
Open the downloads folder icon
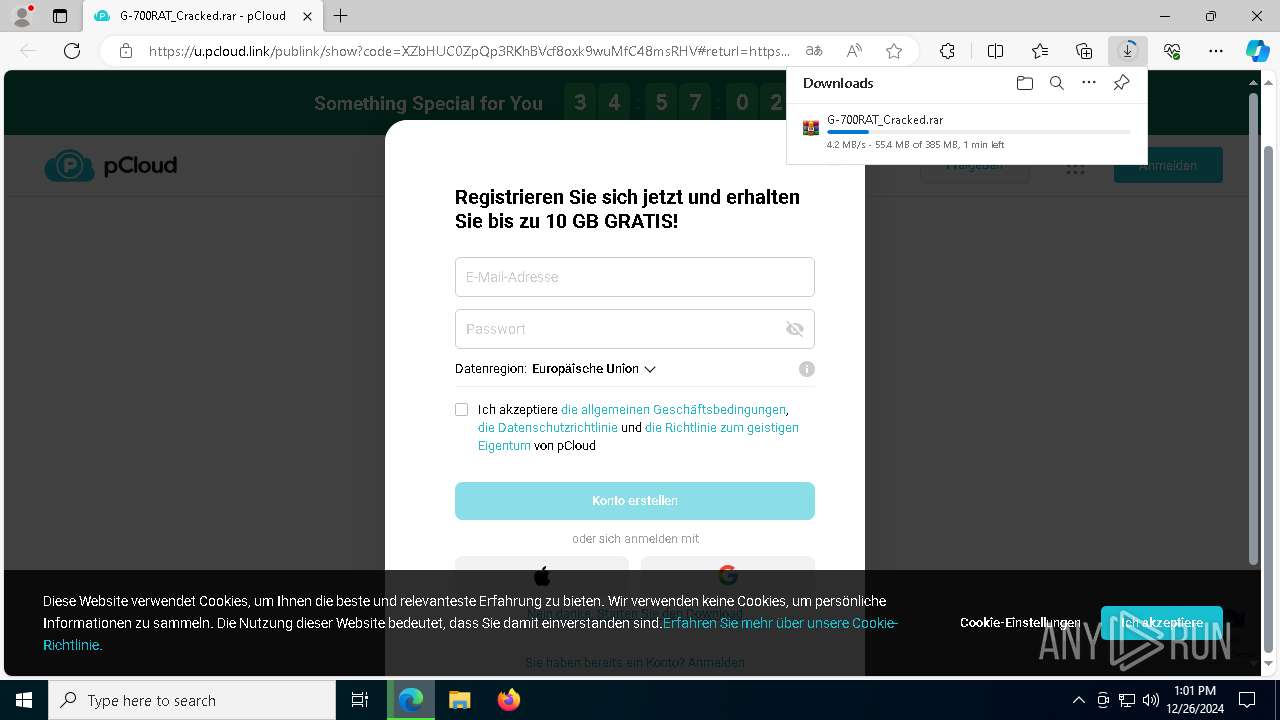coord(1024,83)
